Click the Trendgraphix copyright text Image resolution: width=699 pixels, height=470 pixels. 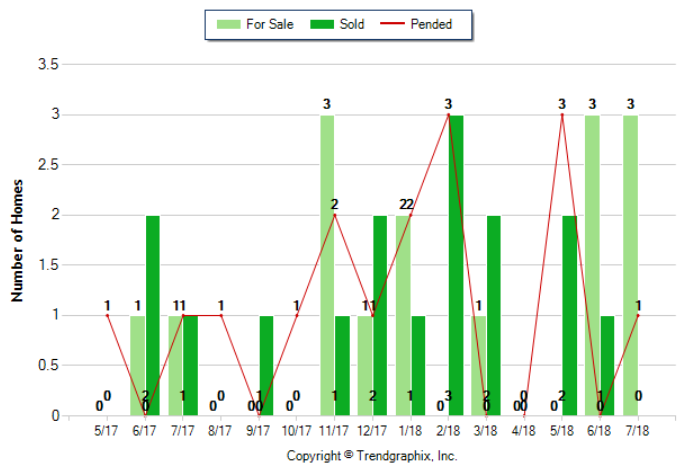[x=371, y=455]
